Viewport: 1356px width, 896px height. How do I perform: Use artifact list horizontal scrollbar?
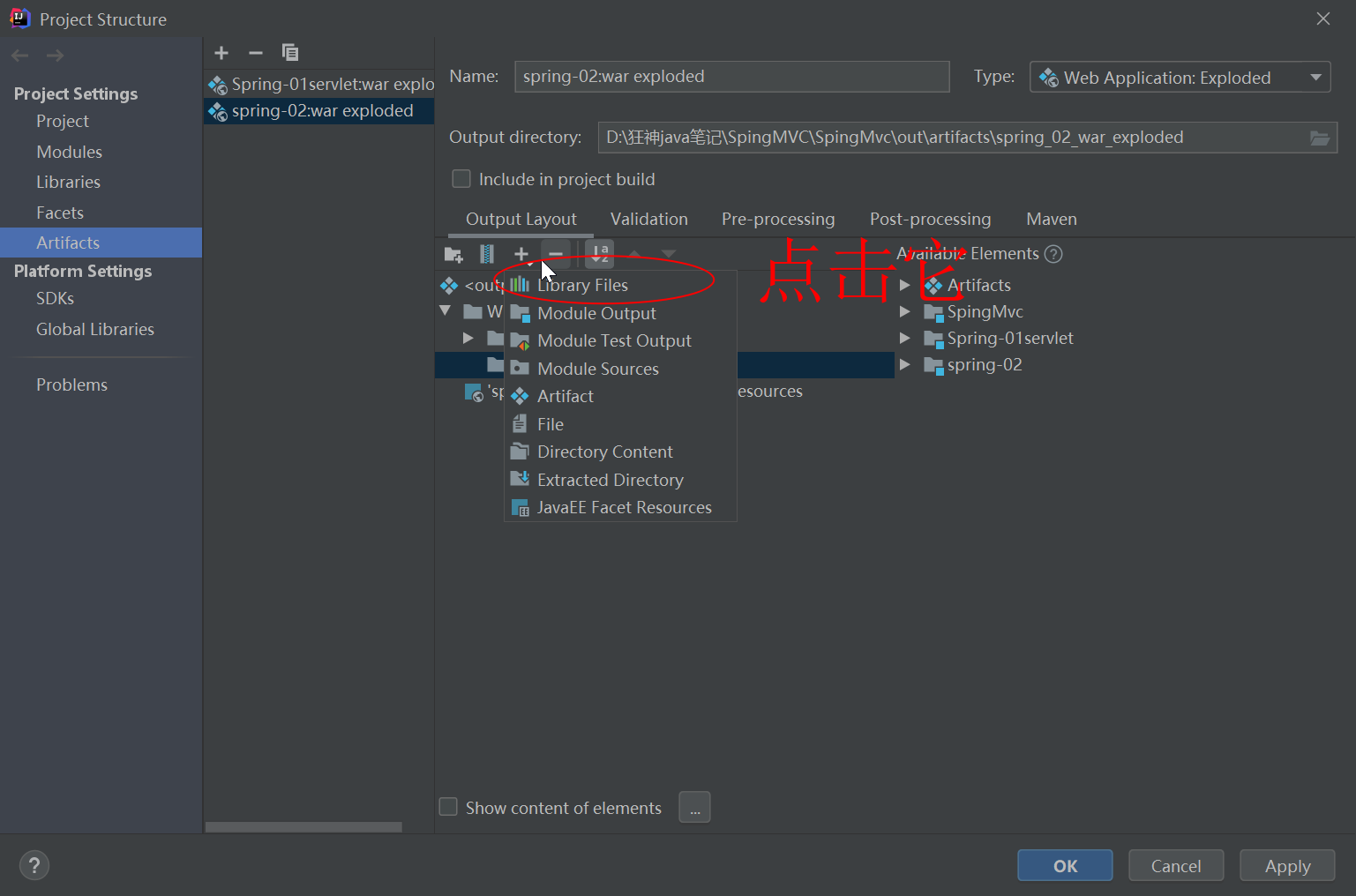coord(303,827)
